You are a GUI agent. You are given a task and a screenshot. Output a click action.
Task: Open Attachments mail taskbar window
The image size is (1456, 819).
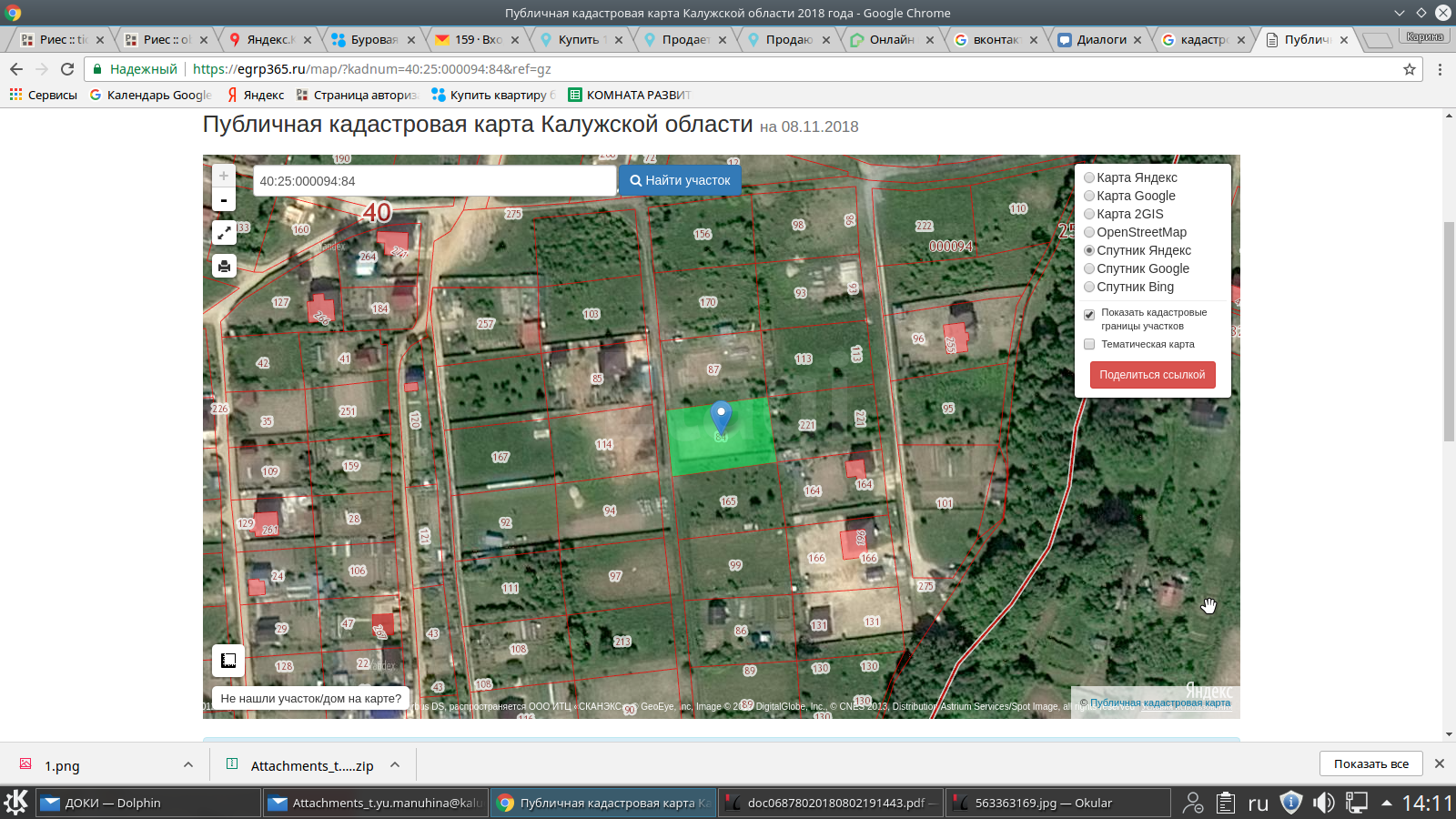[x=376, y=803]
